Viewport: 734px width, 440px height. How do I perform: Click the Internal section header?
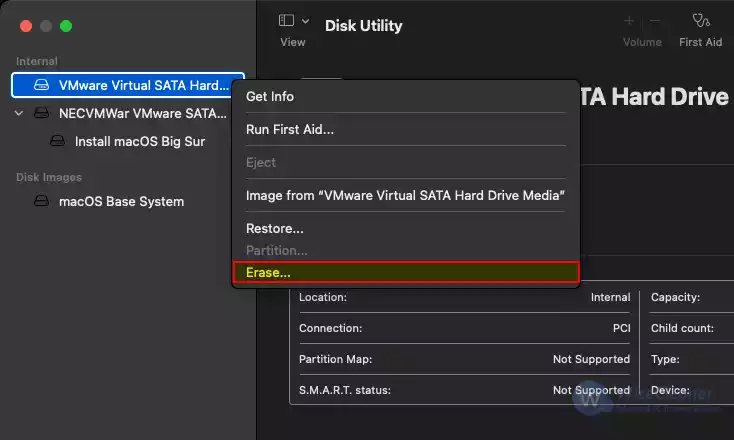[37, 61]
